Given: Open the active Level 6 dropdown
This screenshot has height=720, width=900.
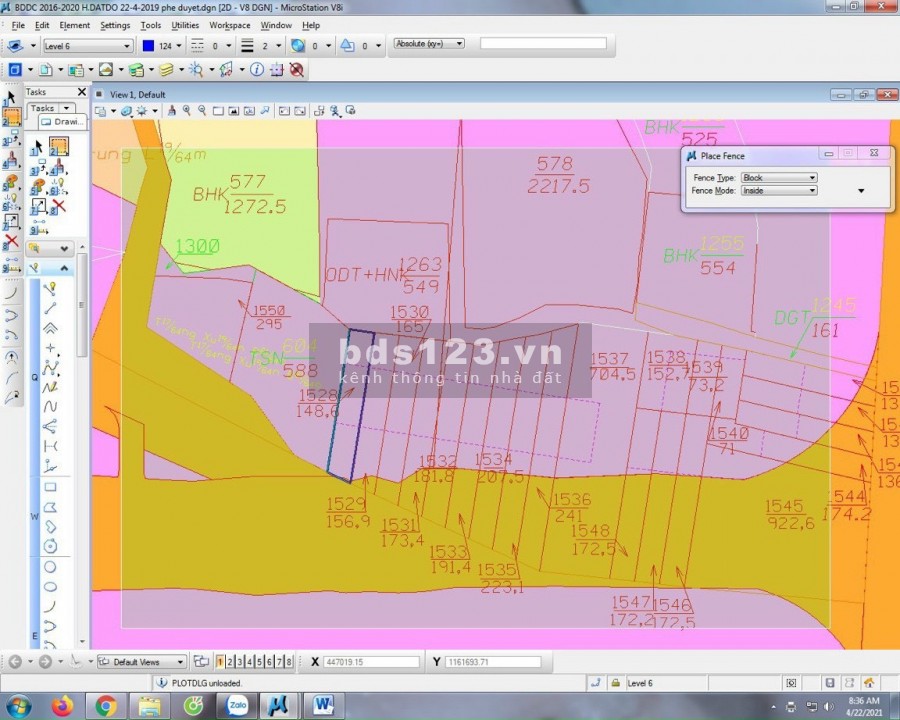Looking at the screenshot, I should click(87, 46).
